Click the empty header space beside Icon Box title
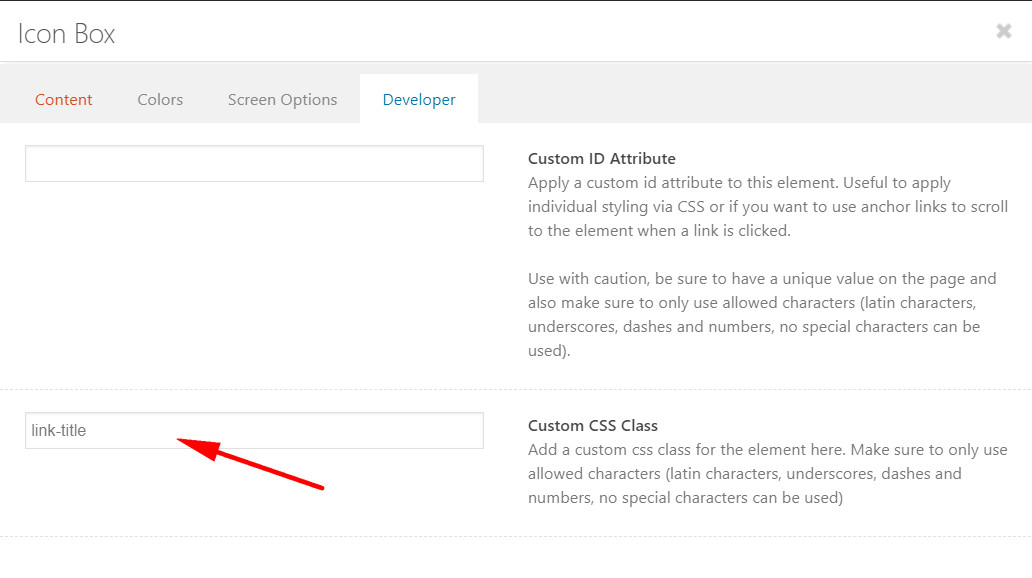Viewport: 1032px width, 578px height. pyautogui.click(x=553, y=33)
